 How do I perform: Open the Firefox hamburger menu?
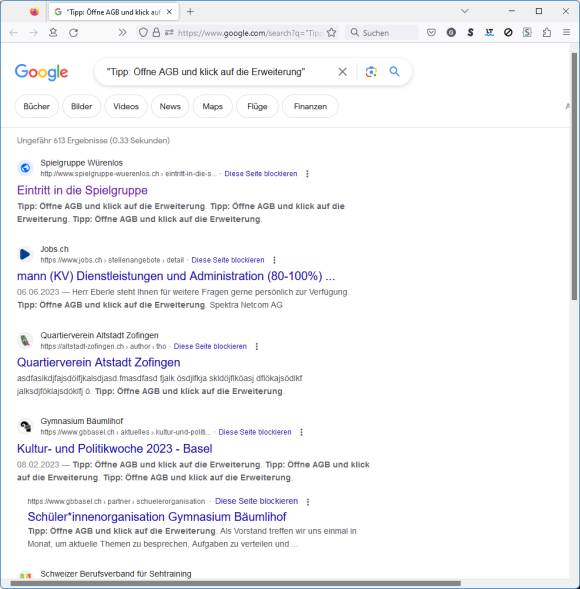click(566, 33)
